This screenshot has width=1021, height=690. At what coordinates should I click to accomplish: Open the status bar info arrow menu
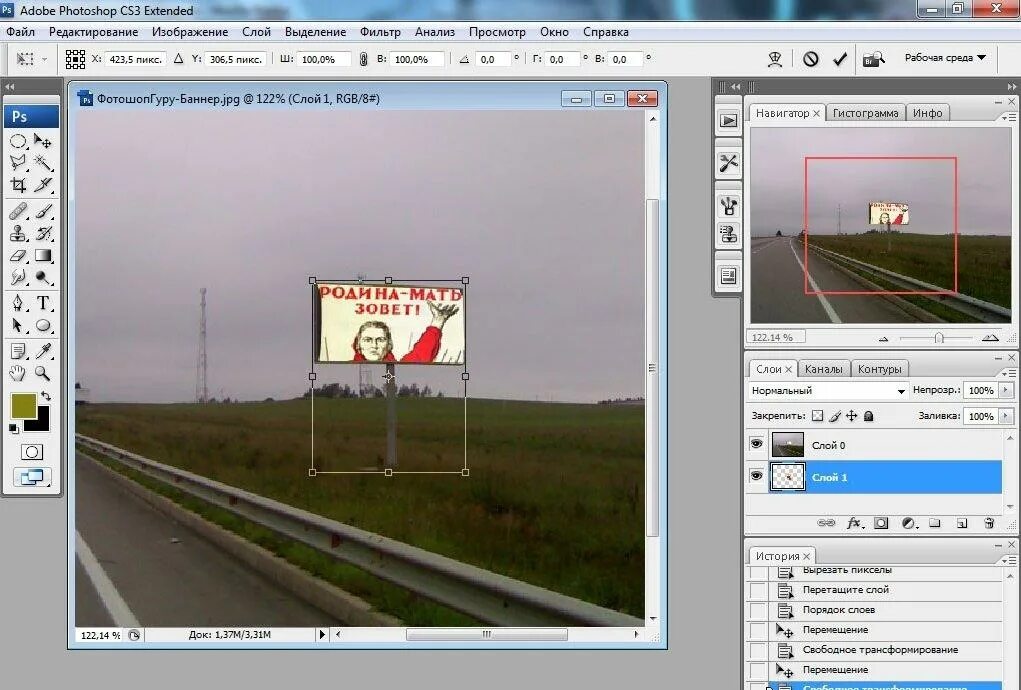coord(322,634)
